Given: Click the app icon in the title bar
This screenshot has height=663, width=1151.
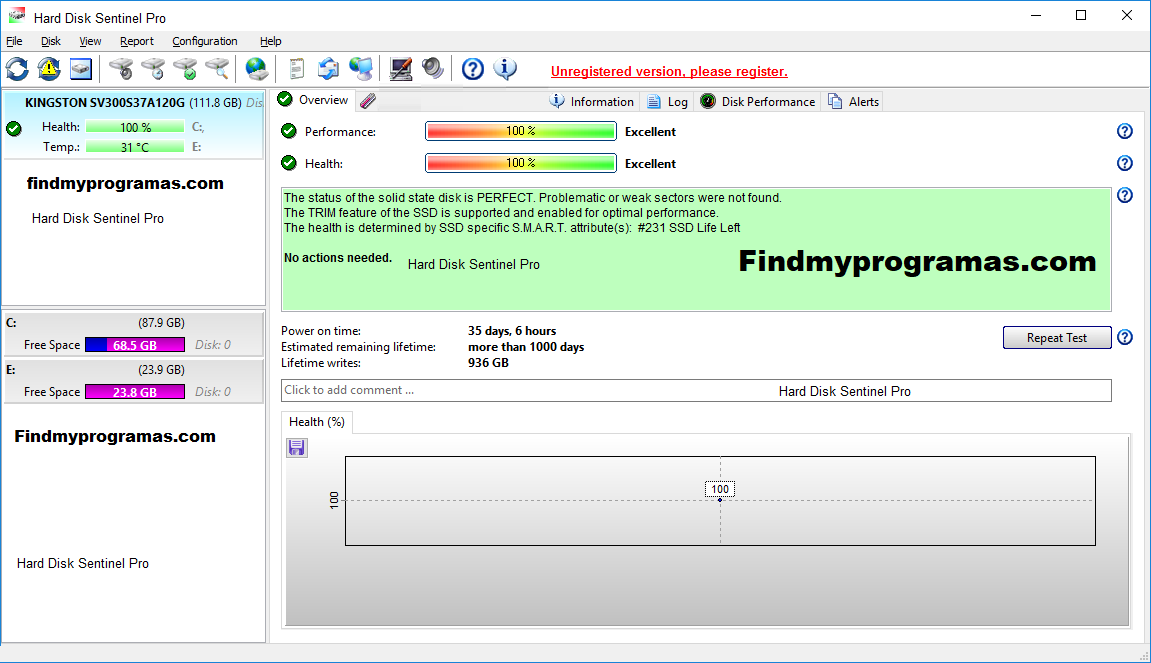Looking at the screenshot, I should point(17,16).
